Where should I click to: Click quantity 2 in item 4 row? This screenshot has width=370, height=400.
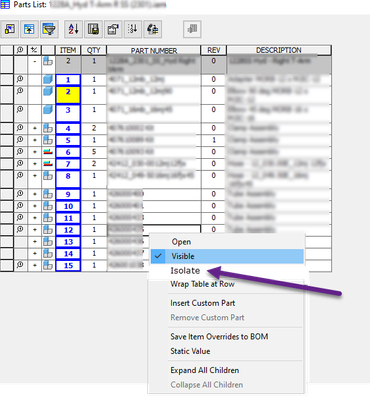coord(94,128)
